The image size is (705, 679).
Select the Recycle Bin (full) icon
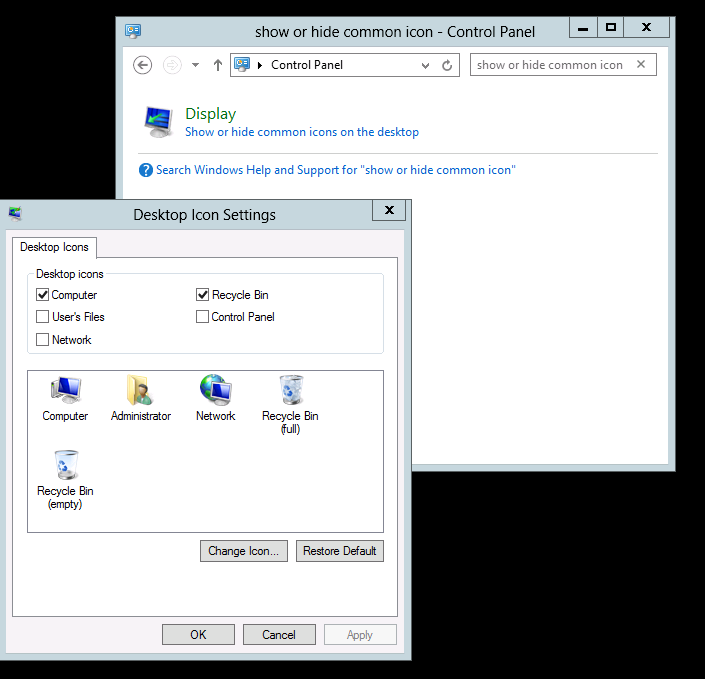pos(290,389)
